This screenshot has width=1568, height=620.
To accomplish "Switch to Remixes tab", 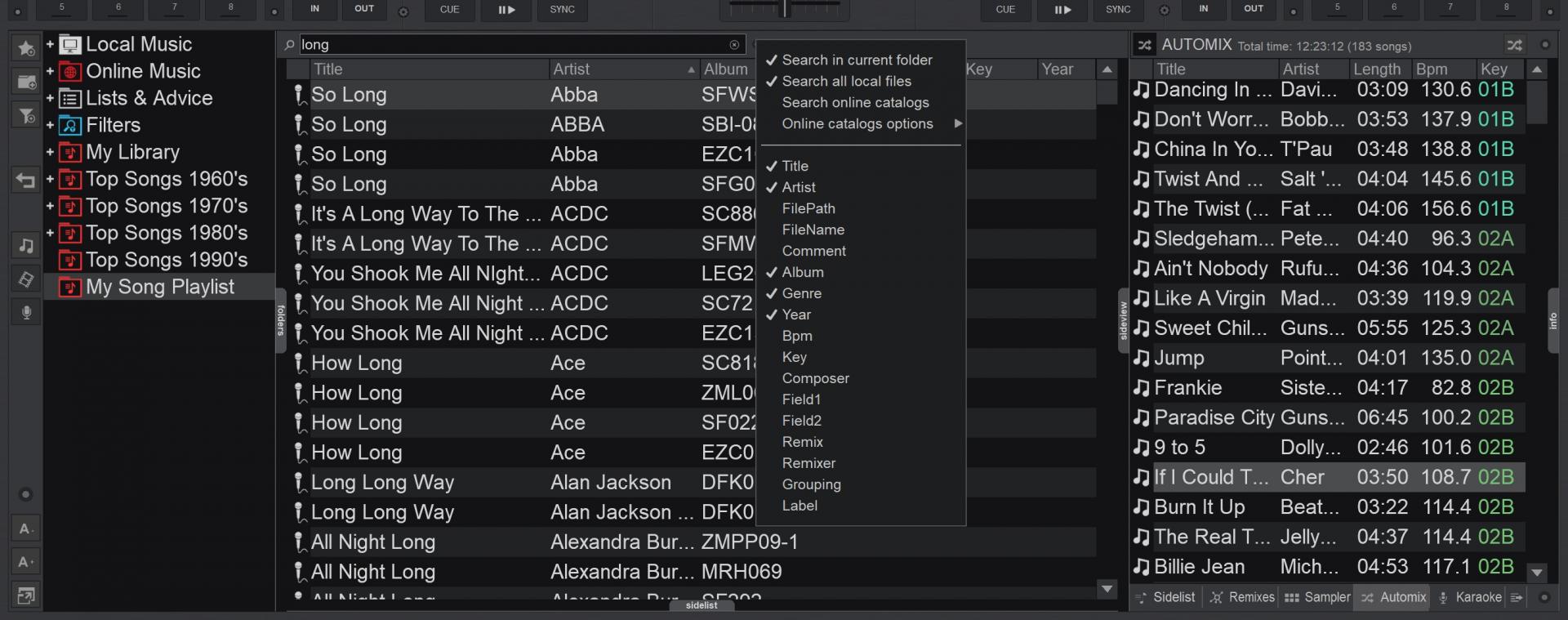I will click(x=1242, y=597).
